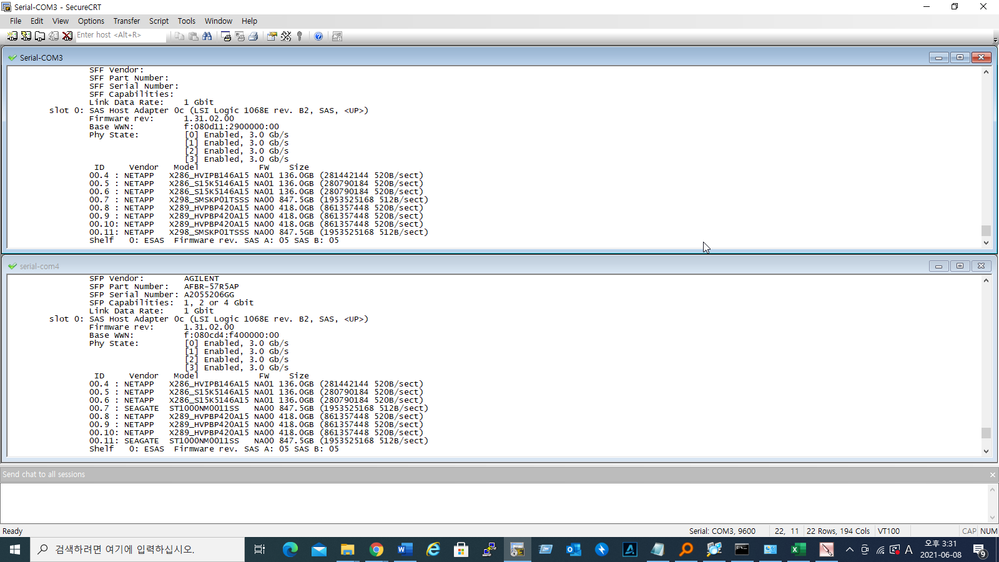Open the Script menu
Image resolution: width=999 pixels, height=562 pixels.
coord(158,21)
